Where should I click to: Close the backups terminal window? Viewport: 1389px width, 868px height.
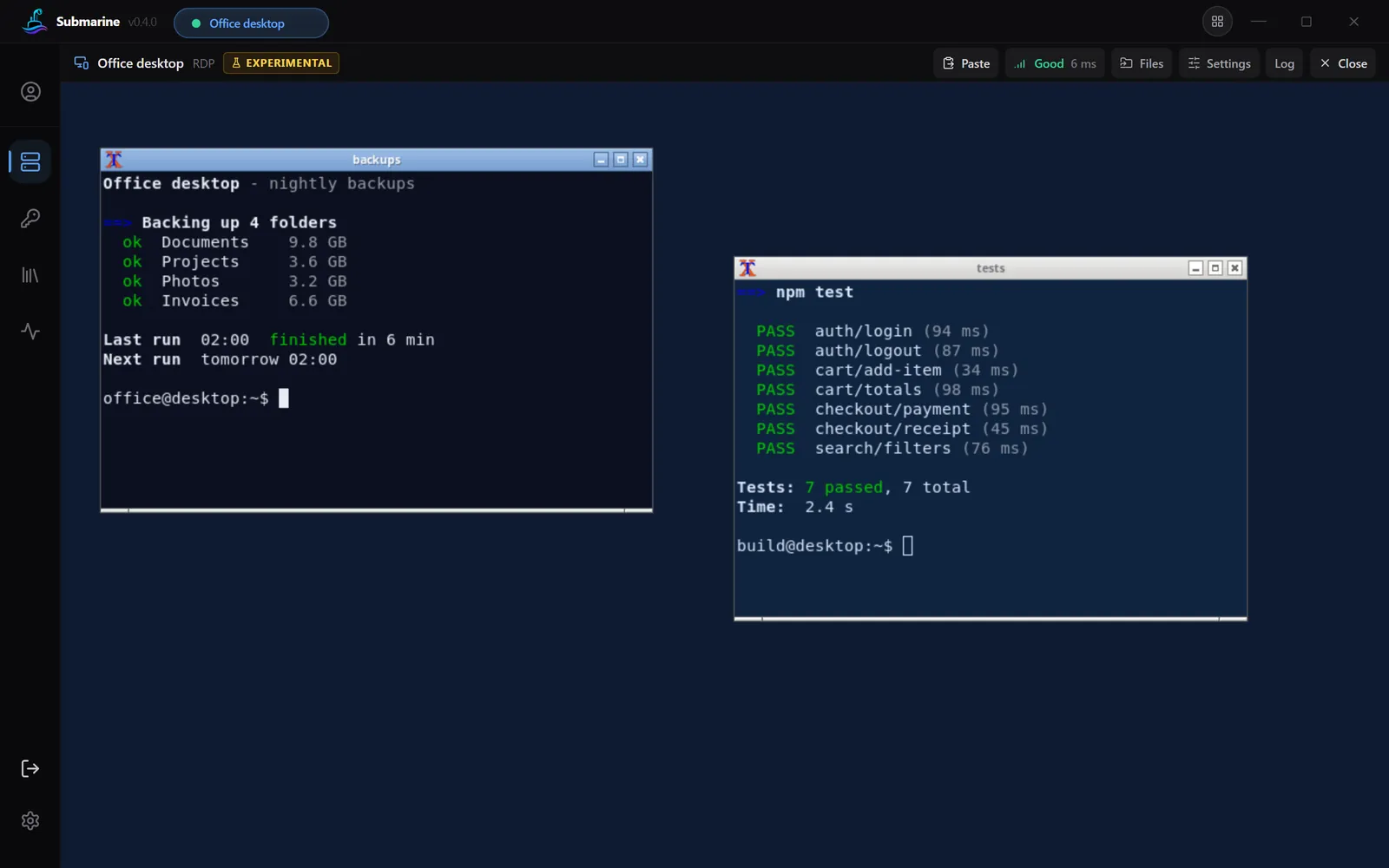[641, 160]
